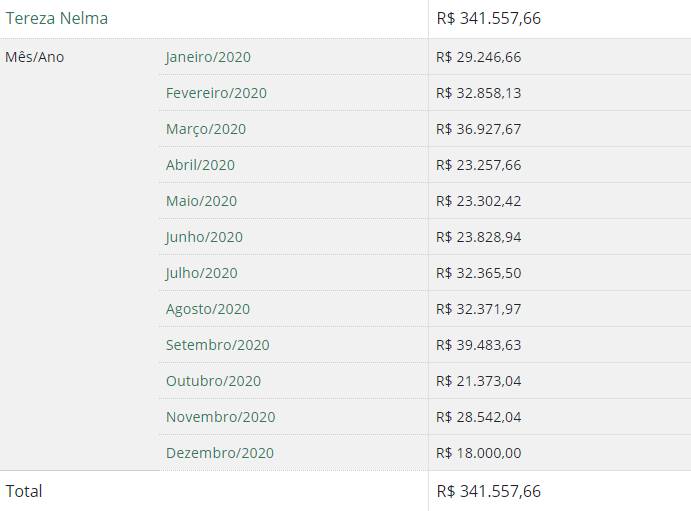Viewport: 691px width, 511px height.
Task: Open the Agosto/2020 link
Action: coord(208,309)
